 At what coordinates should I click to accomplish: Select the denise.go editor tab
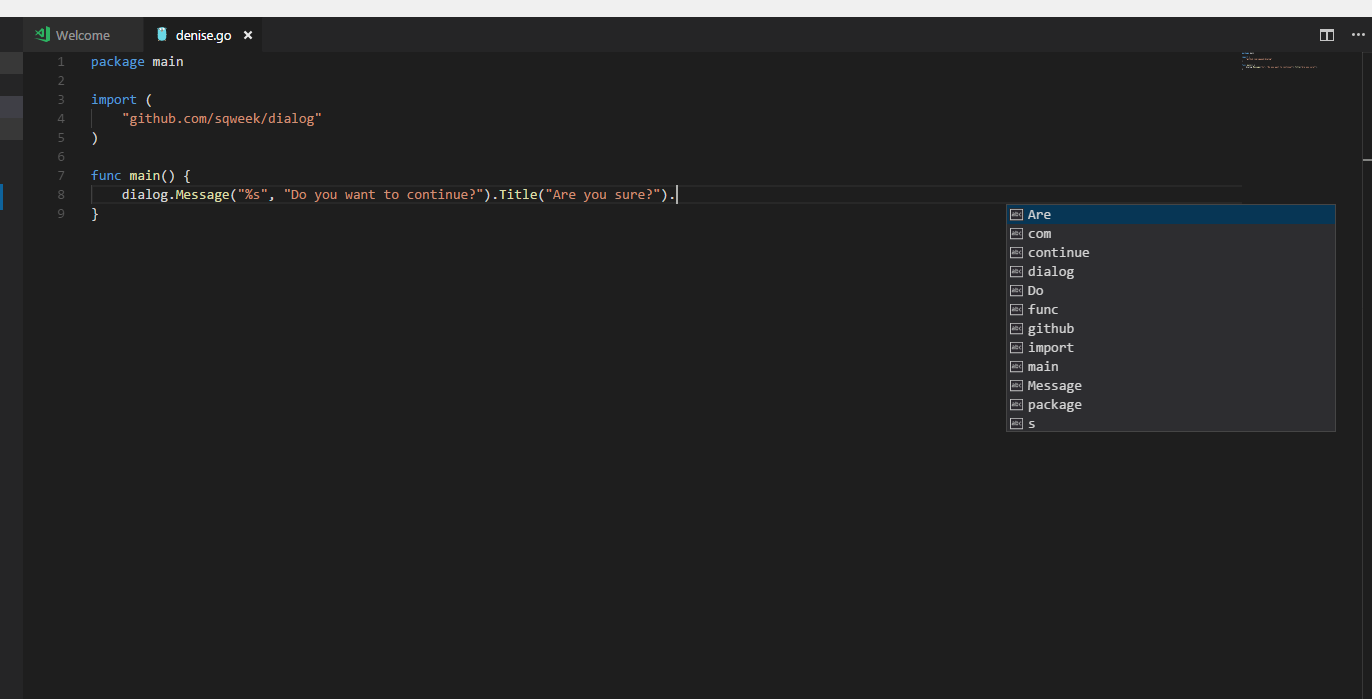tap(203, 35)
